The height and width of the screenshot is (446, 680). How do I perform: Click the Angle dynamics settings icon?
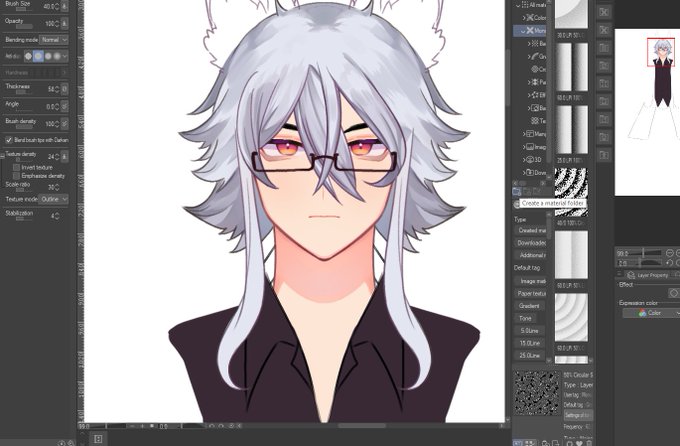click(64, 106)
